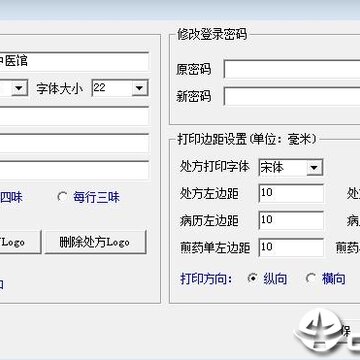The height and width of the screenshot is (360, 360).
Task: Focus the 原密码 input field
Action: click(292, 69)
